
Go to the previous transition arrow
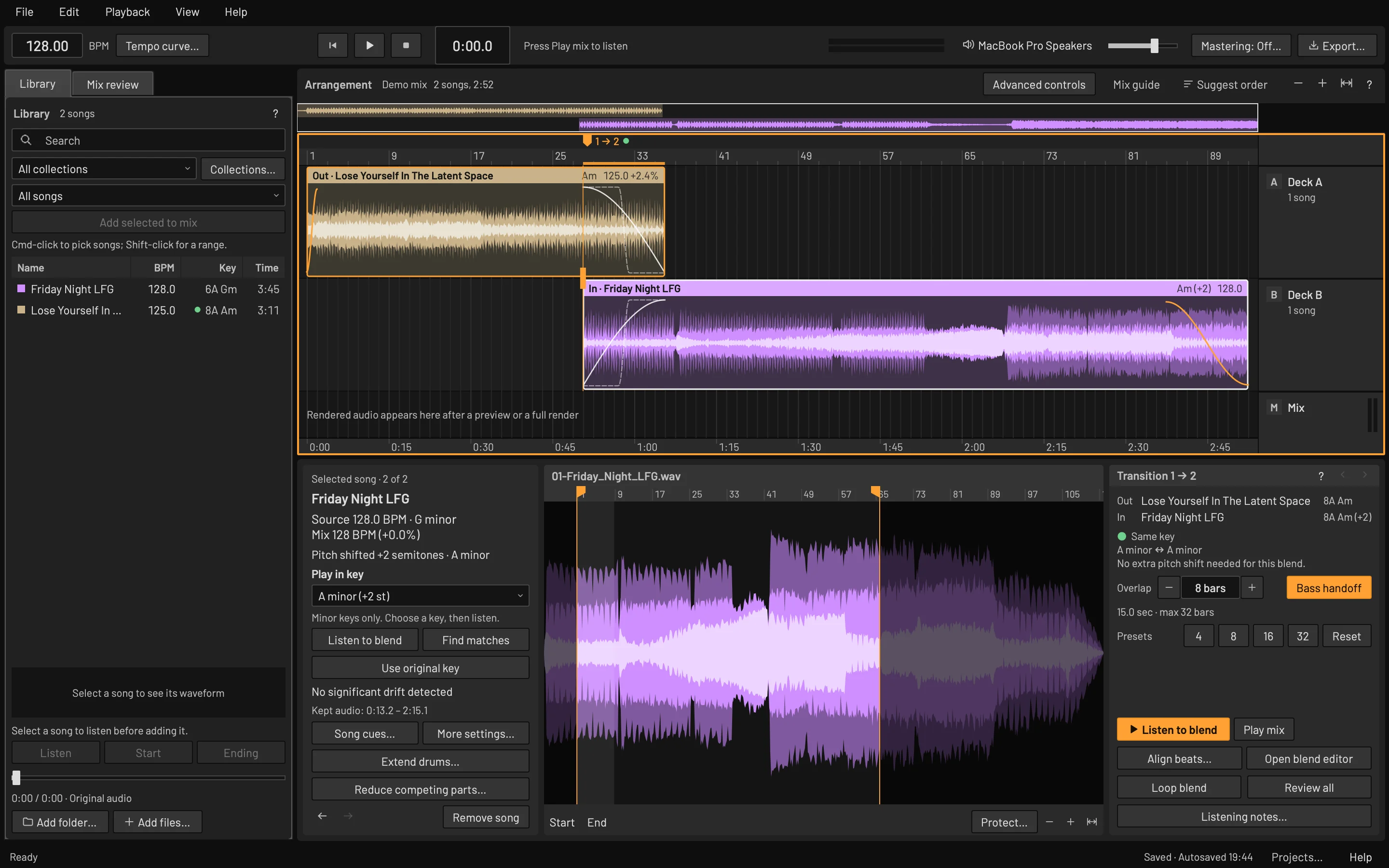[x=1343, y=475]
